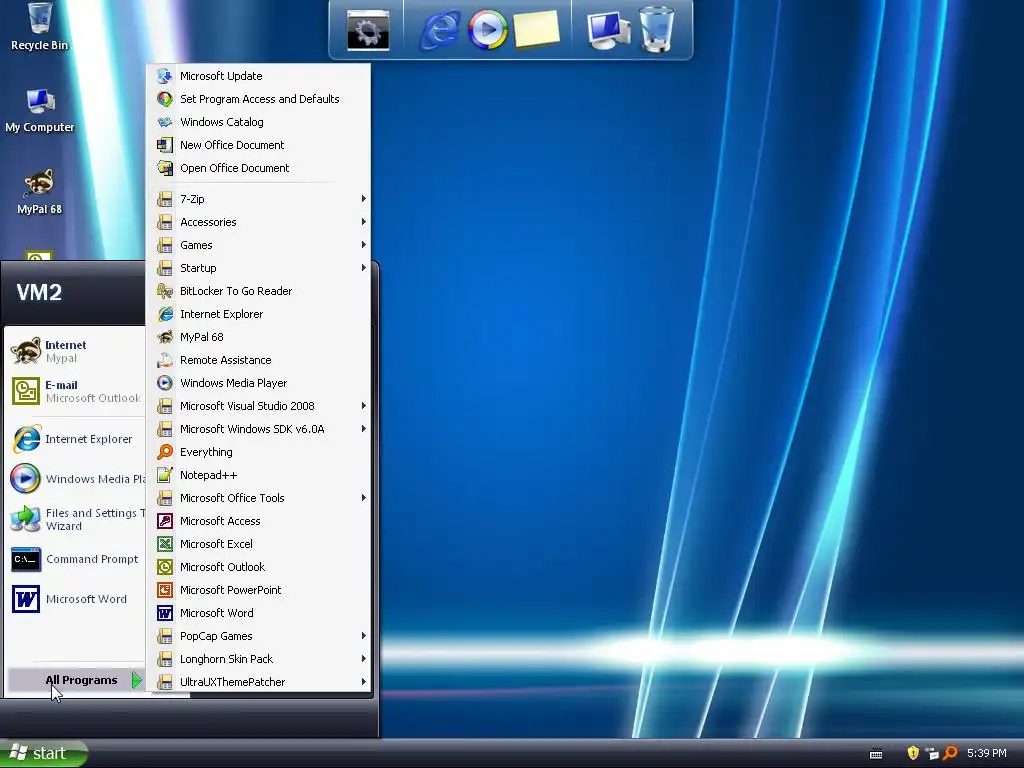Click the on-screen keyboard tray icon
Screen dimensions: 1024x768
[x=876, y=754]
